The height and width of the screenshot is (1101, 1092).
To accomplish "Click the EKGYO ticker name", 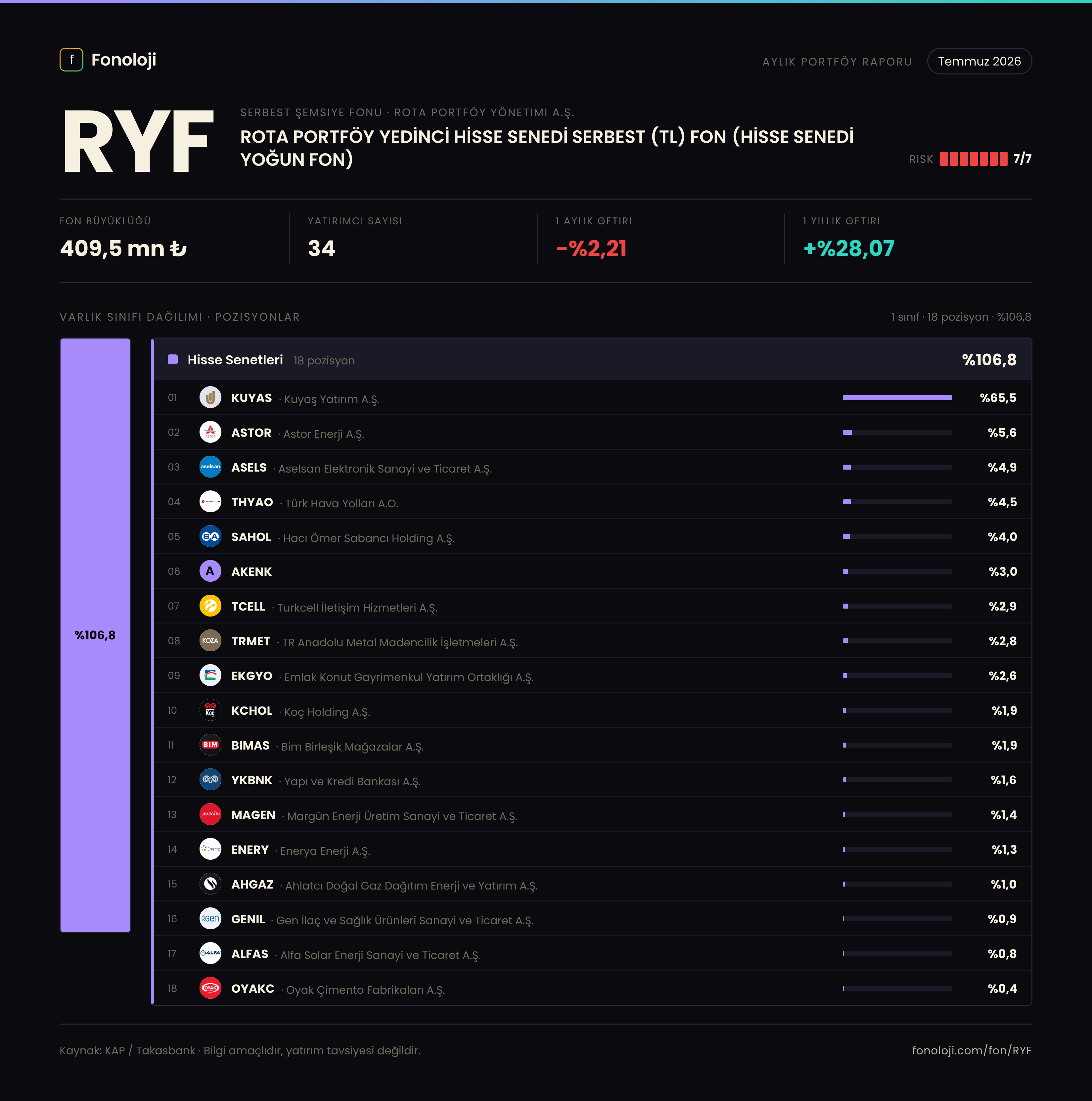I will 252,676.
